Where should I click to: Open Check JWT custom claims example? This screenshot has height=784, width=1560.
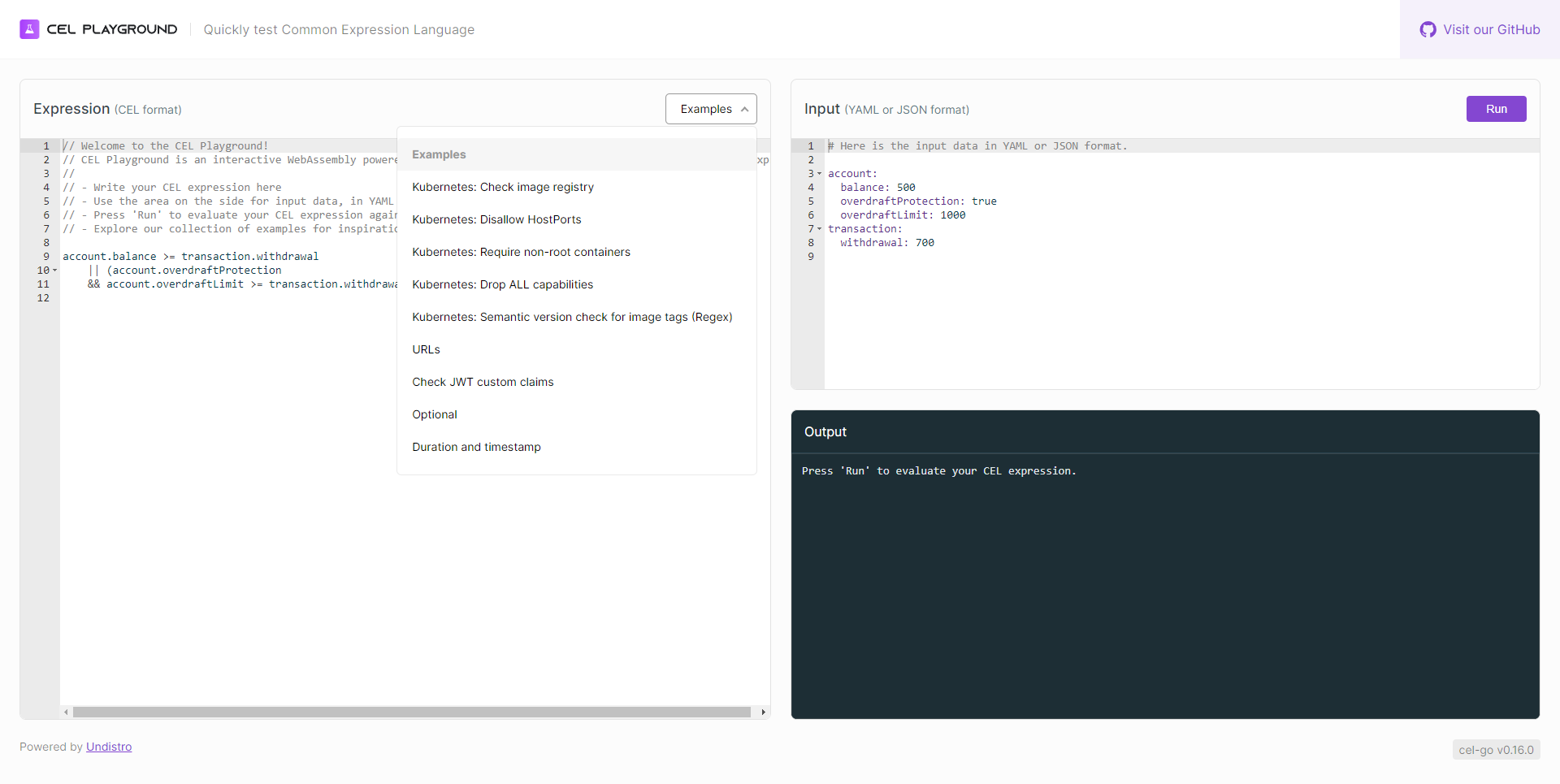coord(483,382)
